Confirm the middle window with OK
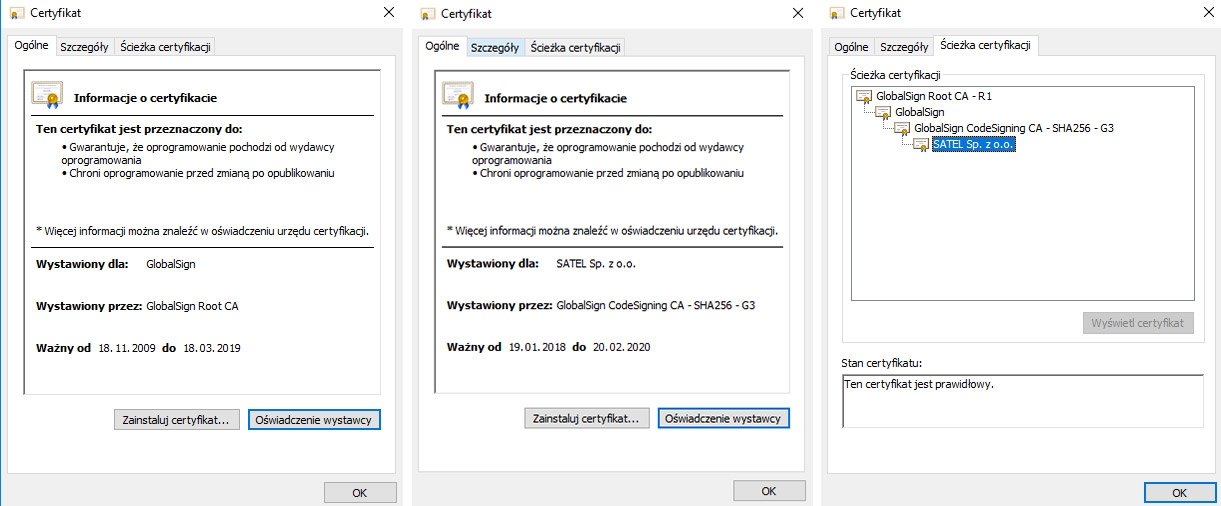This screenshot has width=1221, height=506. coord(769,491)
